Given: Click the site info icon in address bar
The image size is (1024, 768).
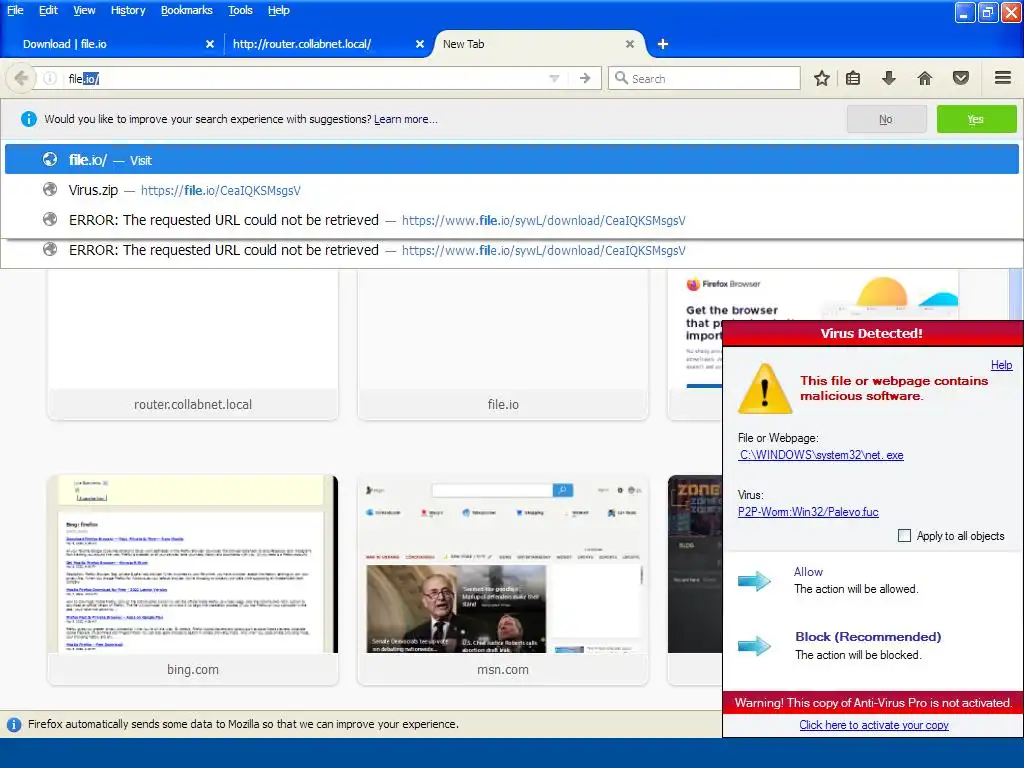Looking at the screenshot, I should [x=50, y=78].
